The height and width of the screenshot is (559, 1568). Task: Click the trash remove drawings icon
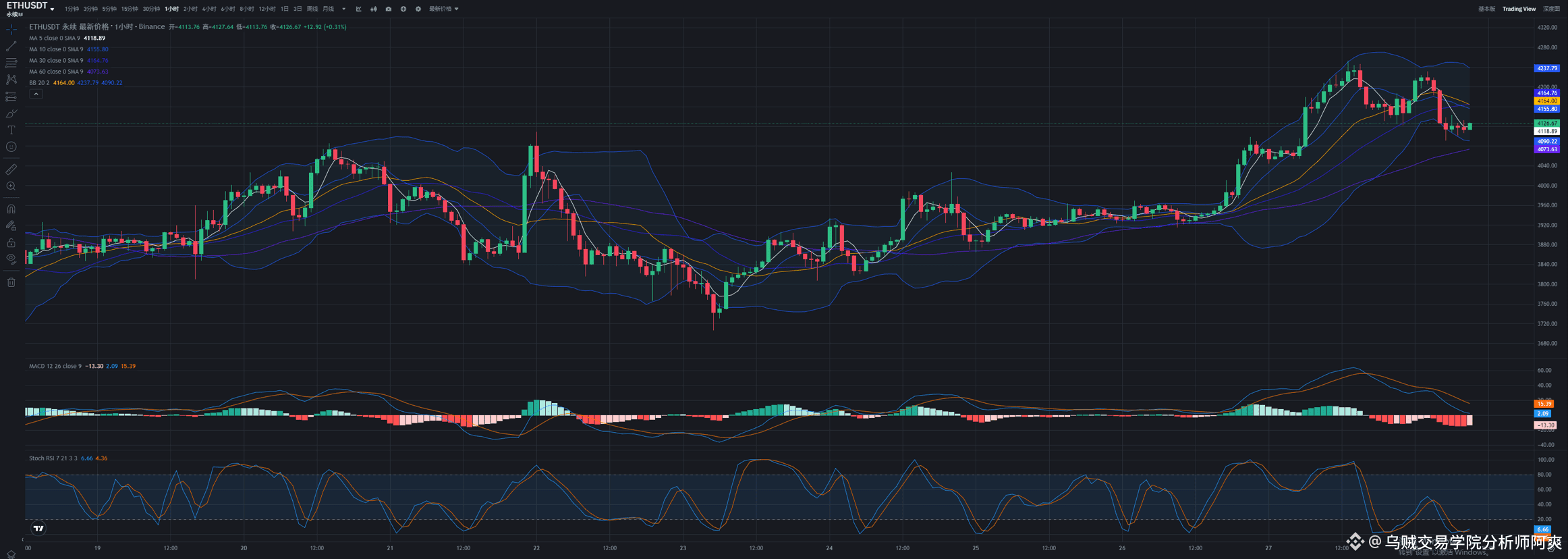pyautogui.click(x=11, y=282)
